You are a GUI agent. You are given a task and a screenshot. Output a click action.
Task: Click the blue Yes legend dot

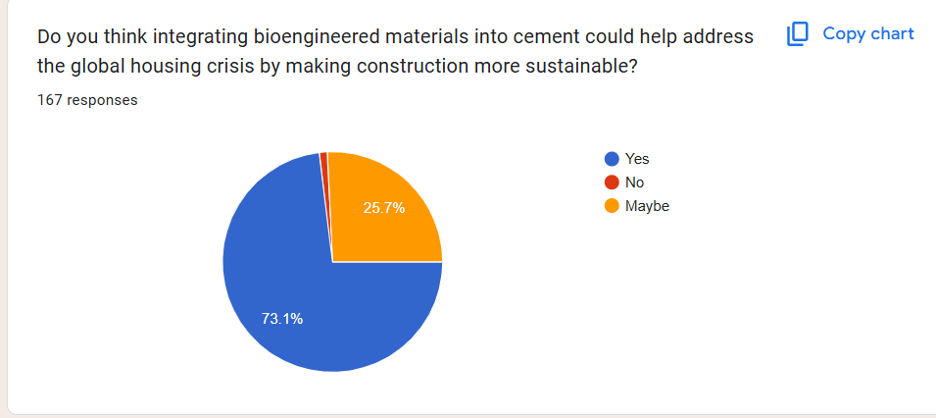610,159
